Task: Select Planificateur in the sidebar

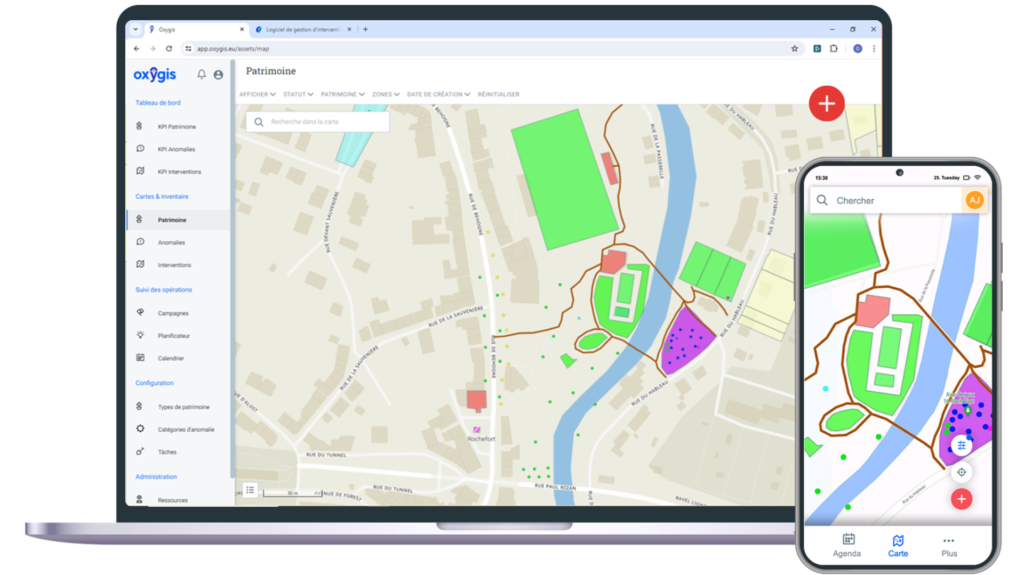Action: coord(173,336)
